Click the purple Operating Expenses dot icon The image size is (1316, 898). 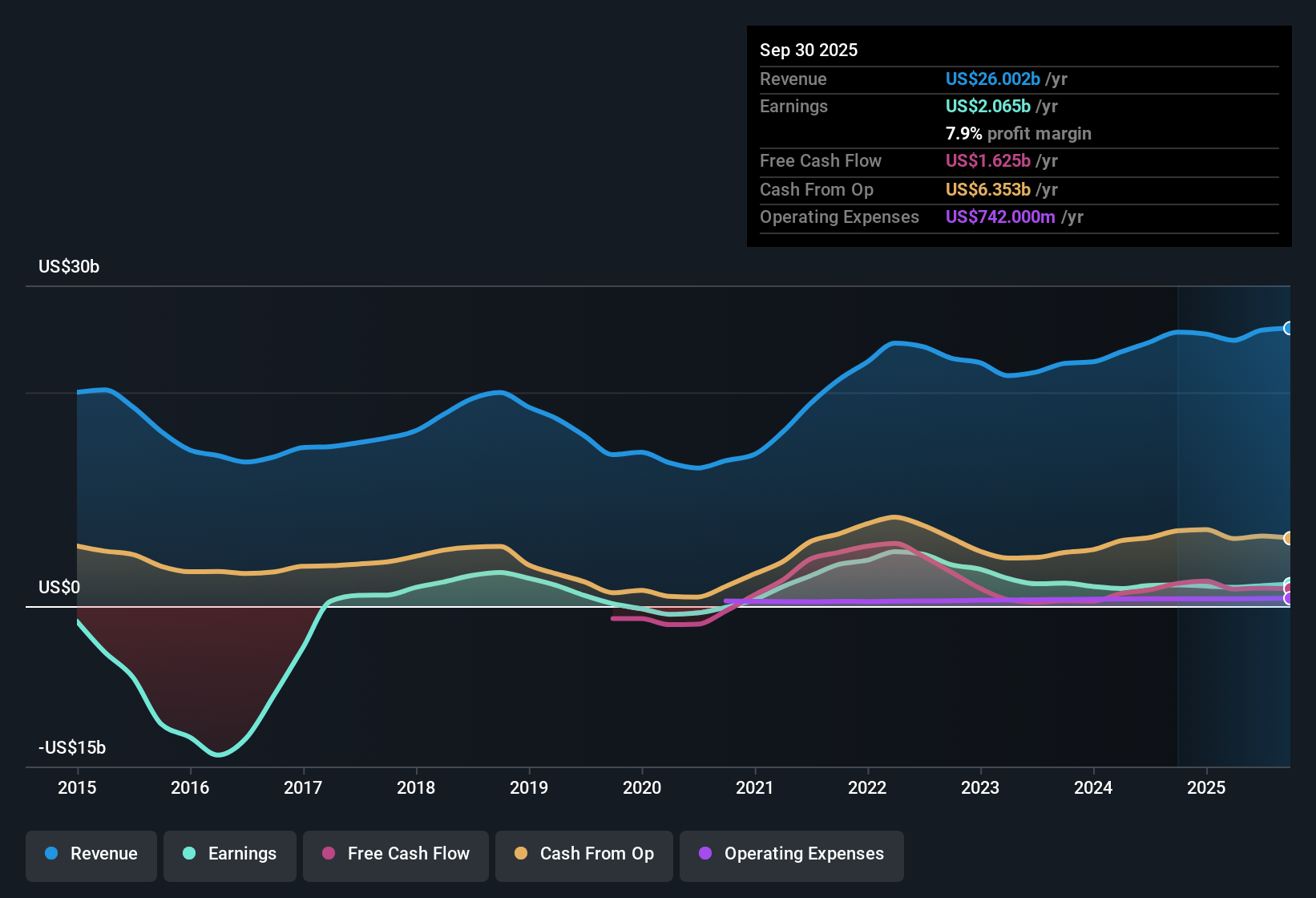point(704,856)
